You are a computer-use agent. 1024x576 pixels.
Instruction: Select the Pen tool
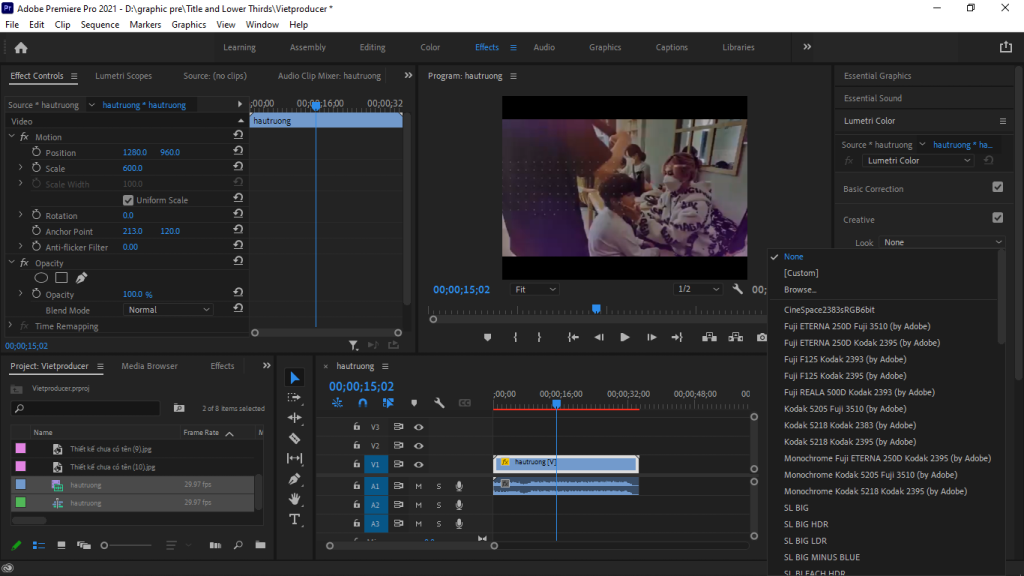tap(295, 479)
